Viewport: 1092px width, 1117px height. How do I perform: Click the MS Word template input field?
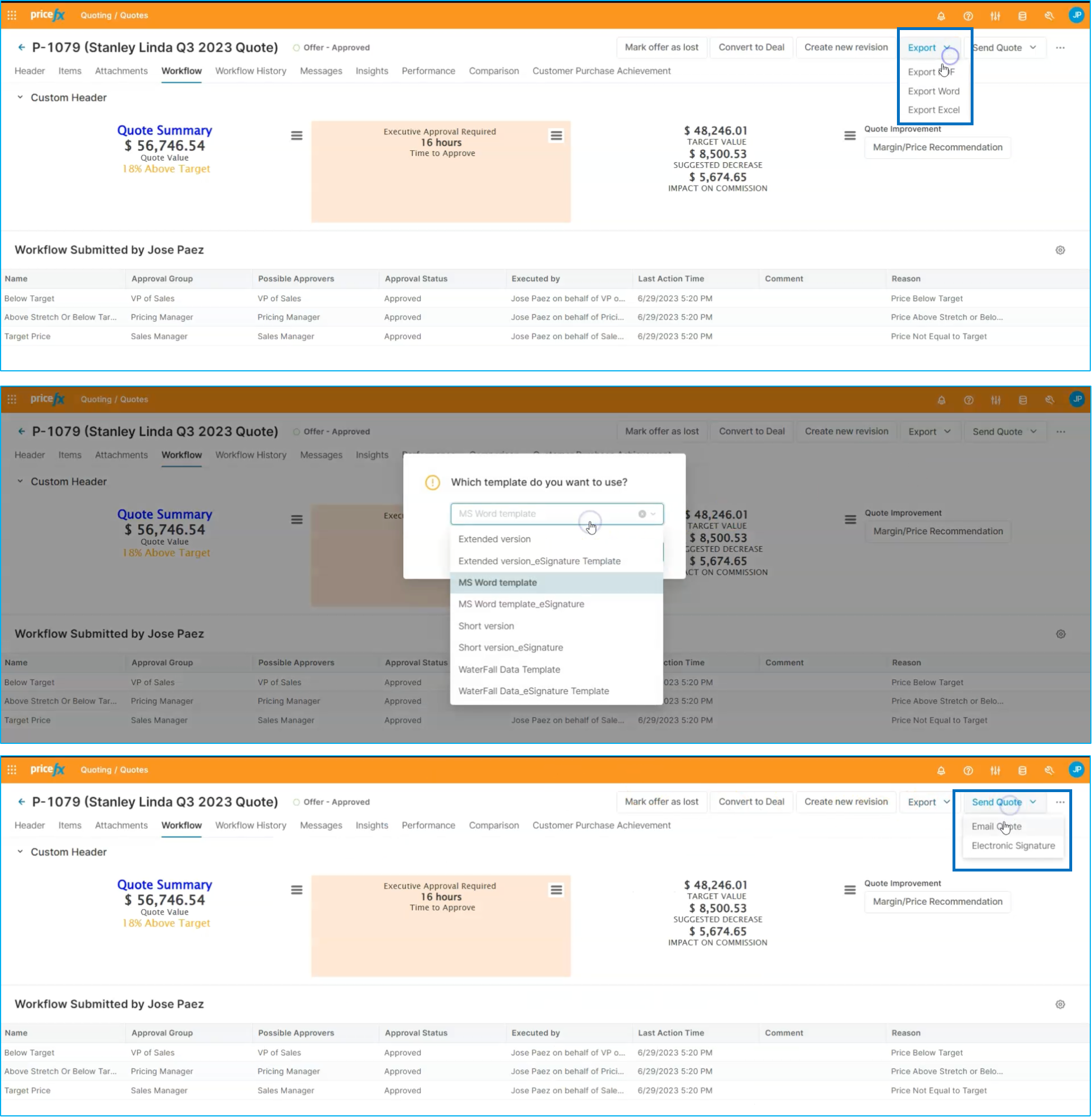(545, 514)
